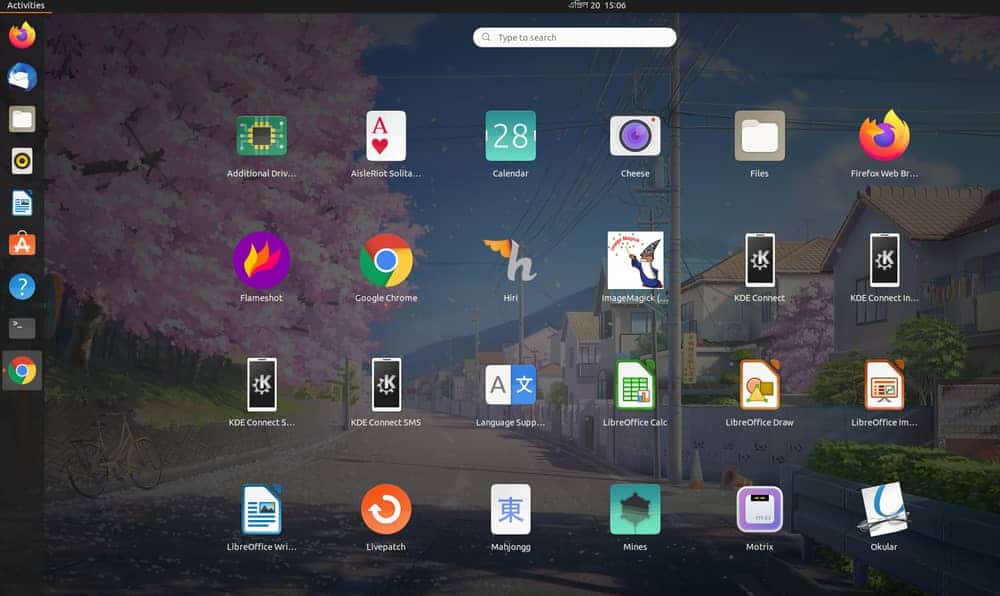This screenshot has width=1000, height=596.
Task: Open Firefox from the dock
Action: click(22, 35)
